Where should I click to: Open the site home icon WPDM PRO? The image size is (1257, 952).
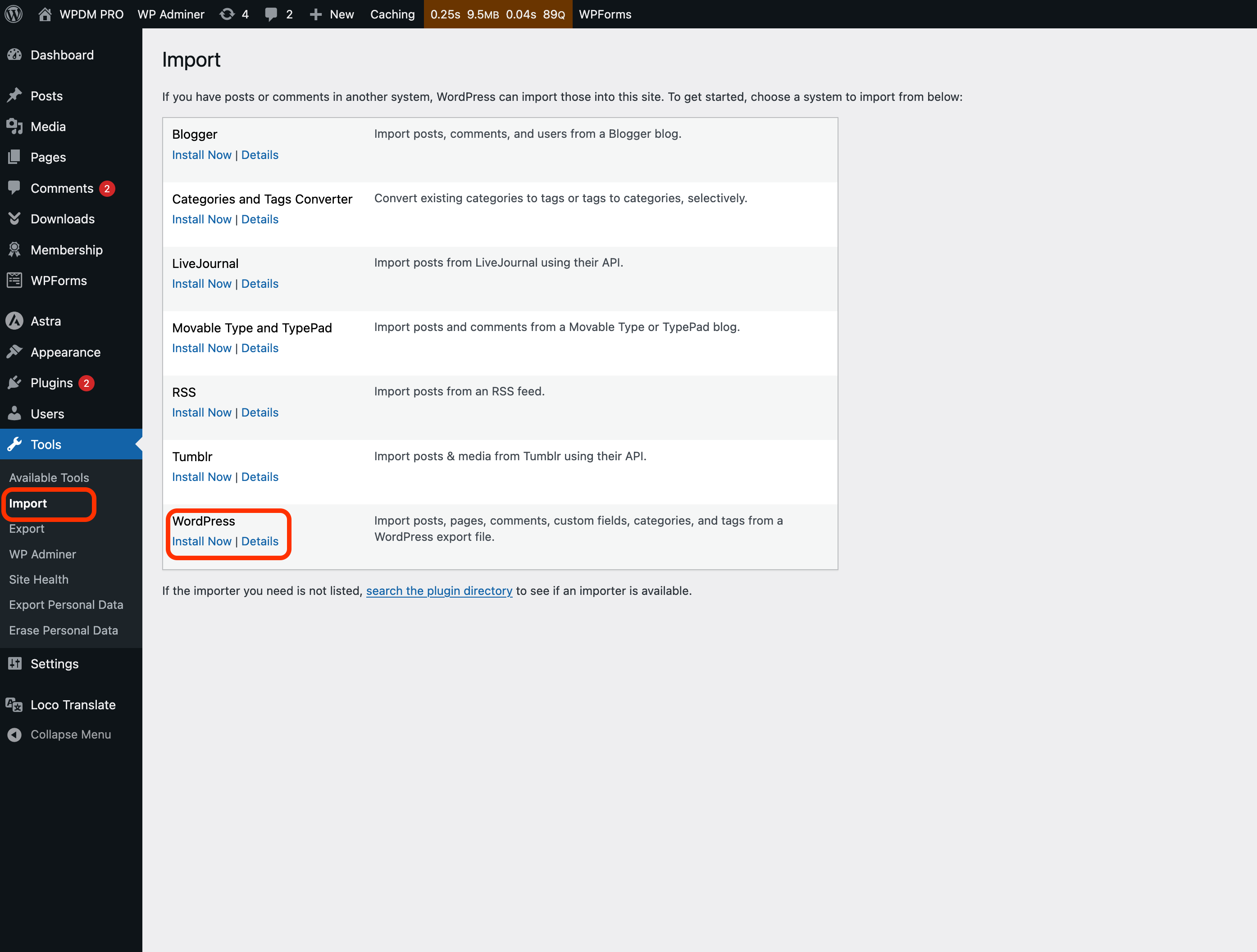coord(45,14)
